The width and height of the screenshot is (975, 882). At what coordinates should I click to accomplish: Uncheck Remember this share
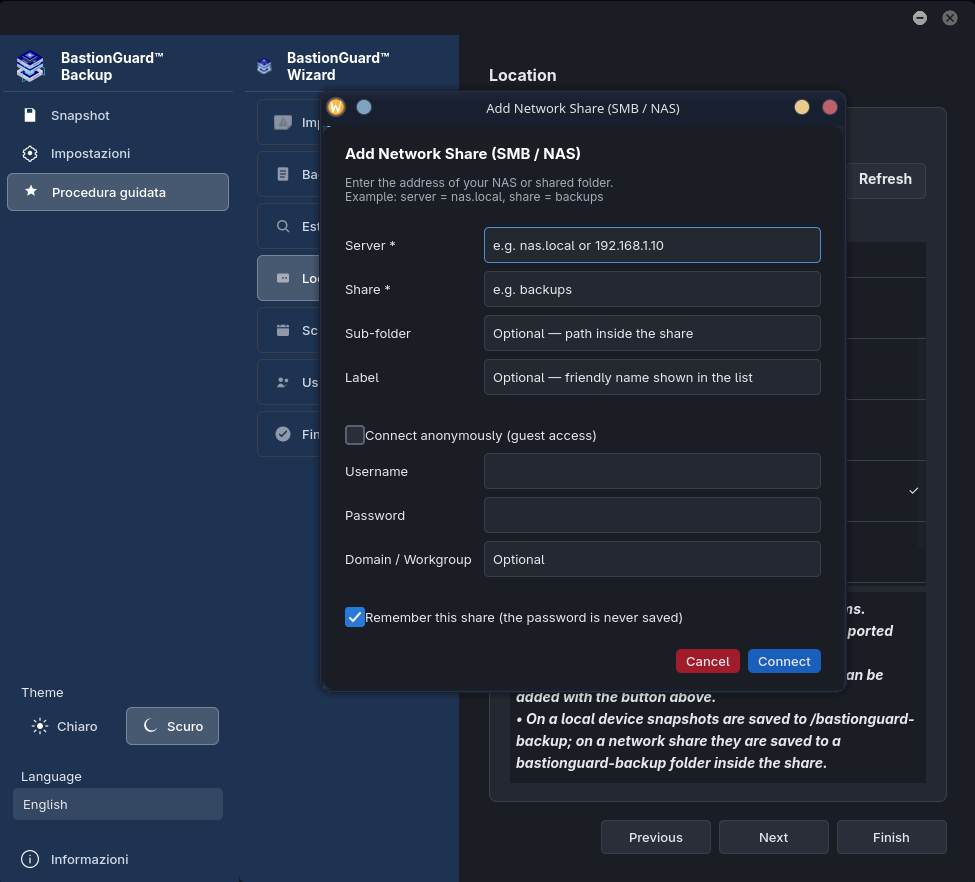pos(354,617)
